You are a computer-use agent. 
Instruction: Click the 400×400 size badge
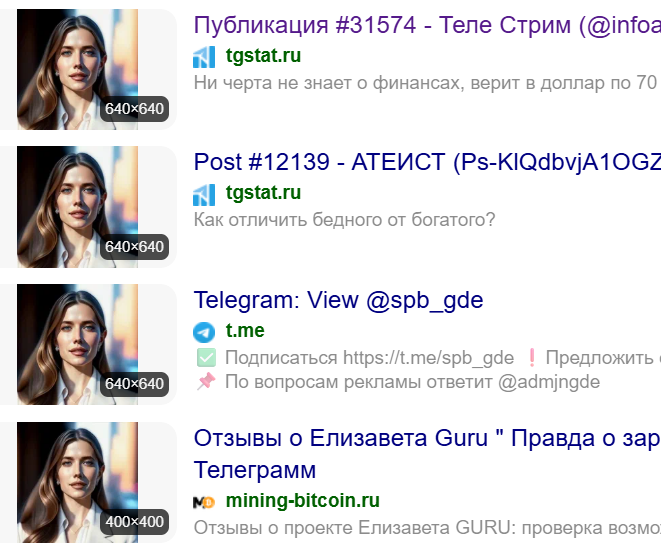point(134,522)
